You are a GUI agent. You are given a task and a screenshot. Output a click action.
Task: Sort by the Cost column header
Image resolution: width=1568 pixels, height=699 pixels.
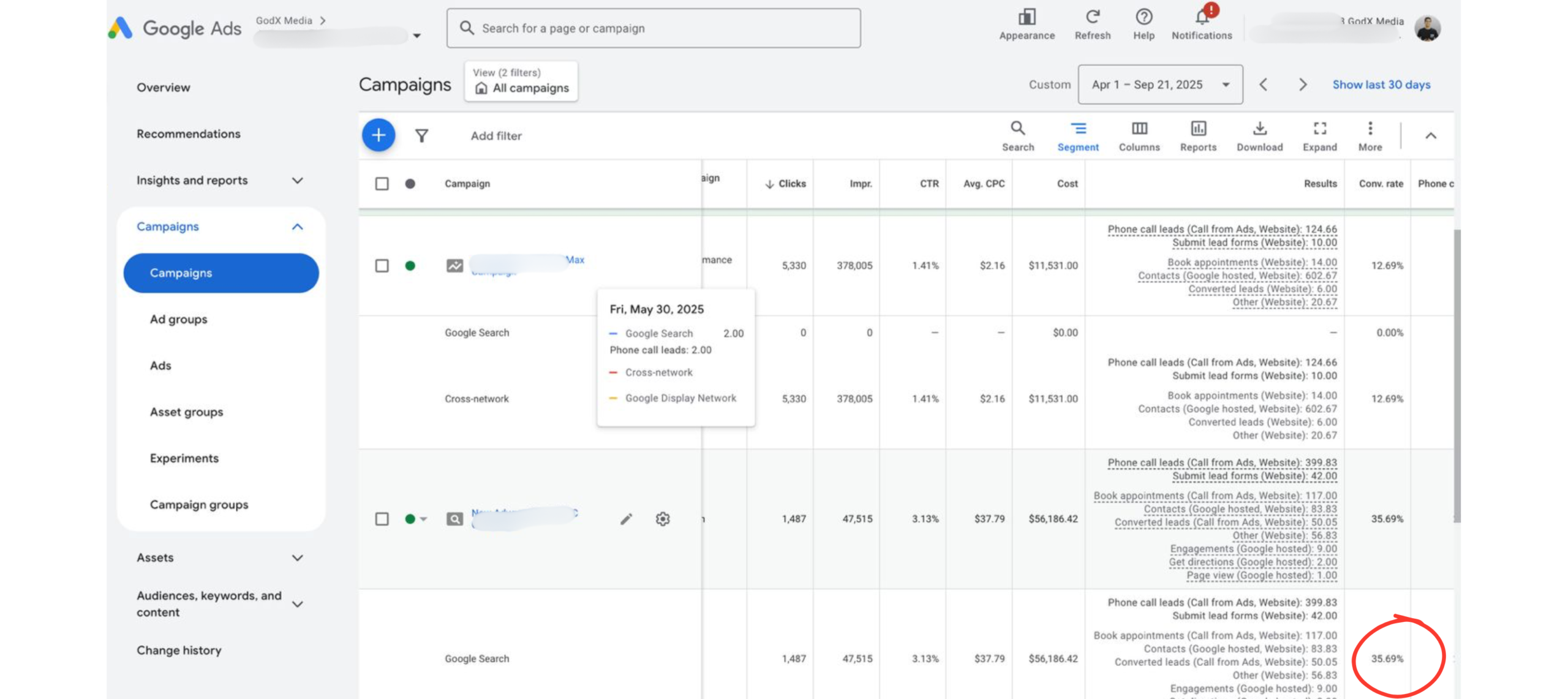[x=1066, y=183]
